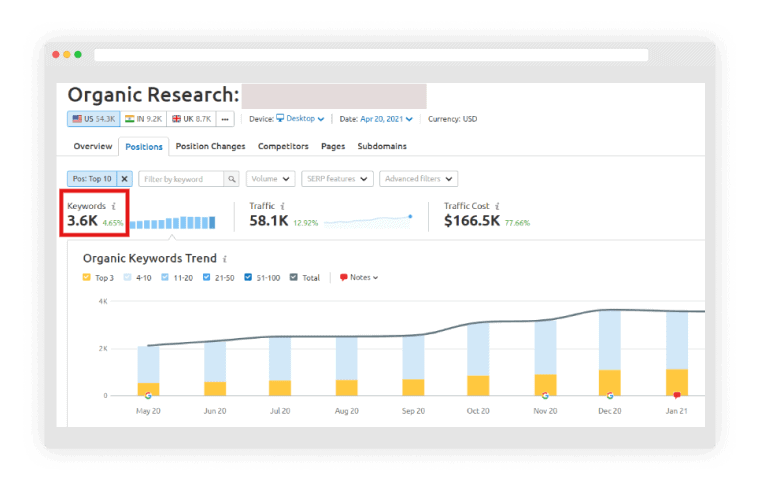
Task: Switch to the Position Changes tab
Action: pos(210,147)
